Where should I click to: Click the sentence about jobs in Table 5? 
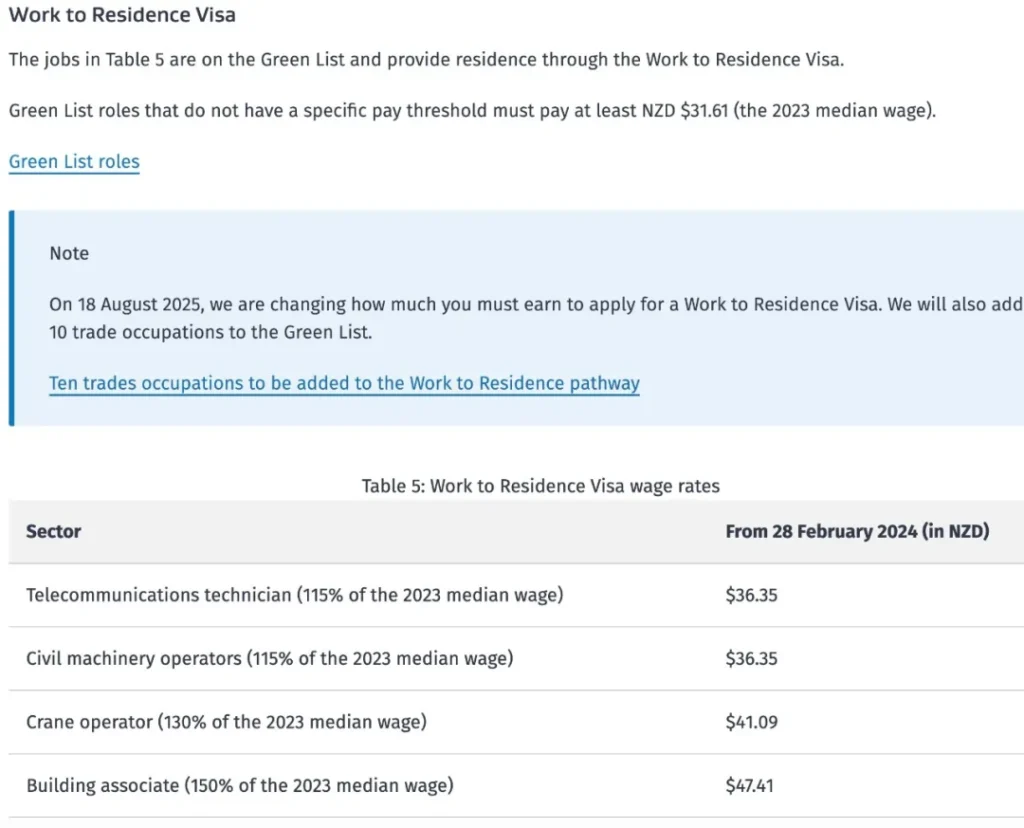point(426,59)
